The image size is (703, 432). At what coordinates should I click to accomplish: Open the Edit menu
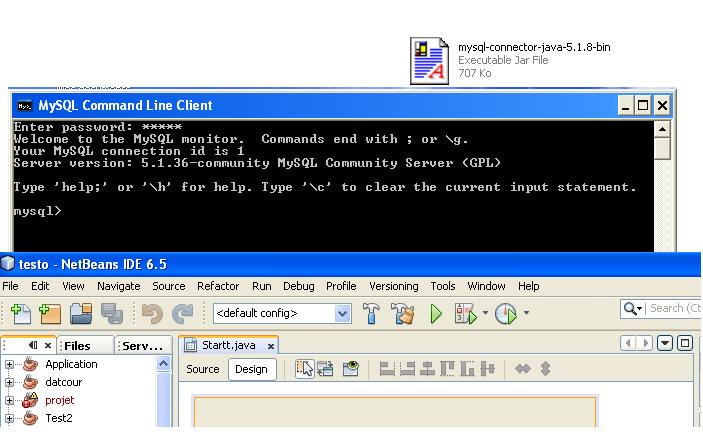point(40,286)
